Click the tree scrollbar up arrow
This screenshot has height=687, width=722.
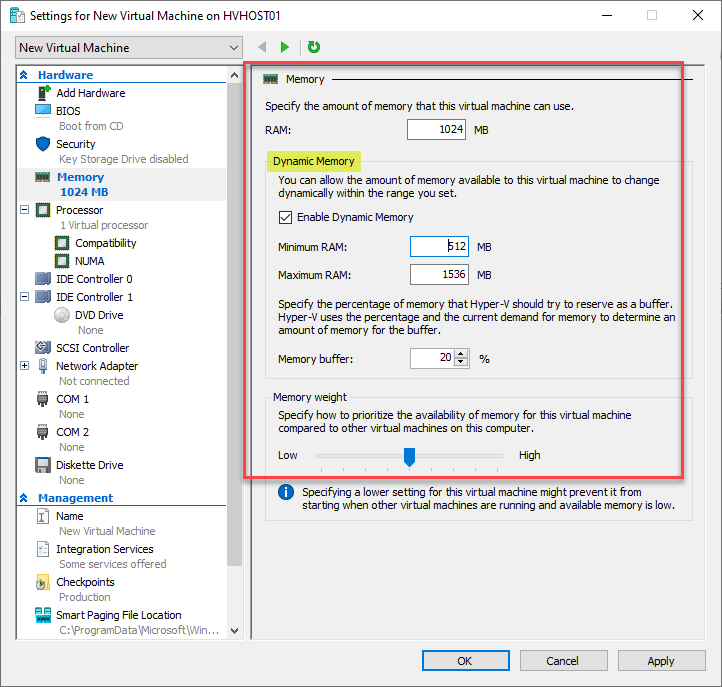point(234,75)
